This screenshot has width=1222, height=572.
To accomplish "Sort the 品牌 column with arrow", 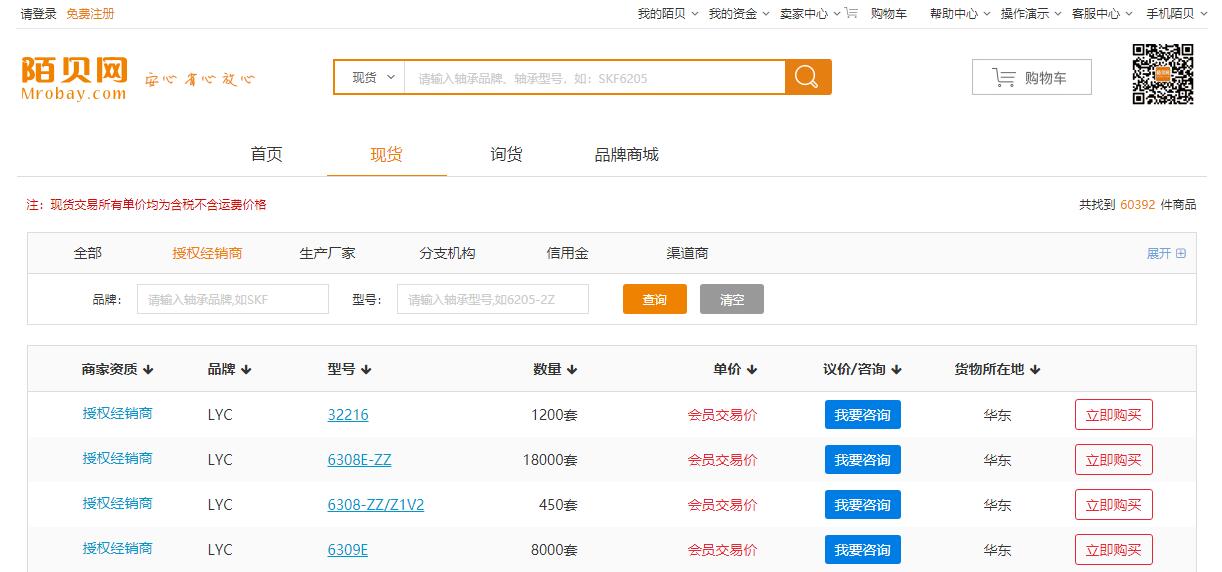I will pyautogui.click(x=246, y=370).
